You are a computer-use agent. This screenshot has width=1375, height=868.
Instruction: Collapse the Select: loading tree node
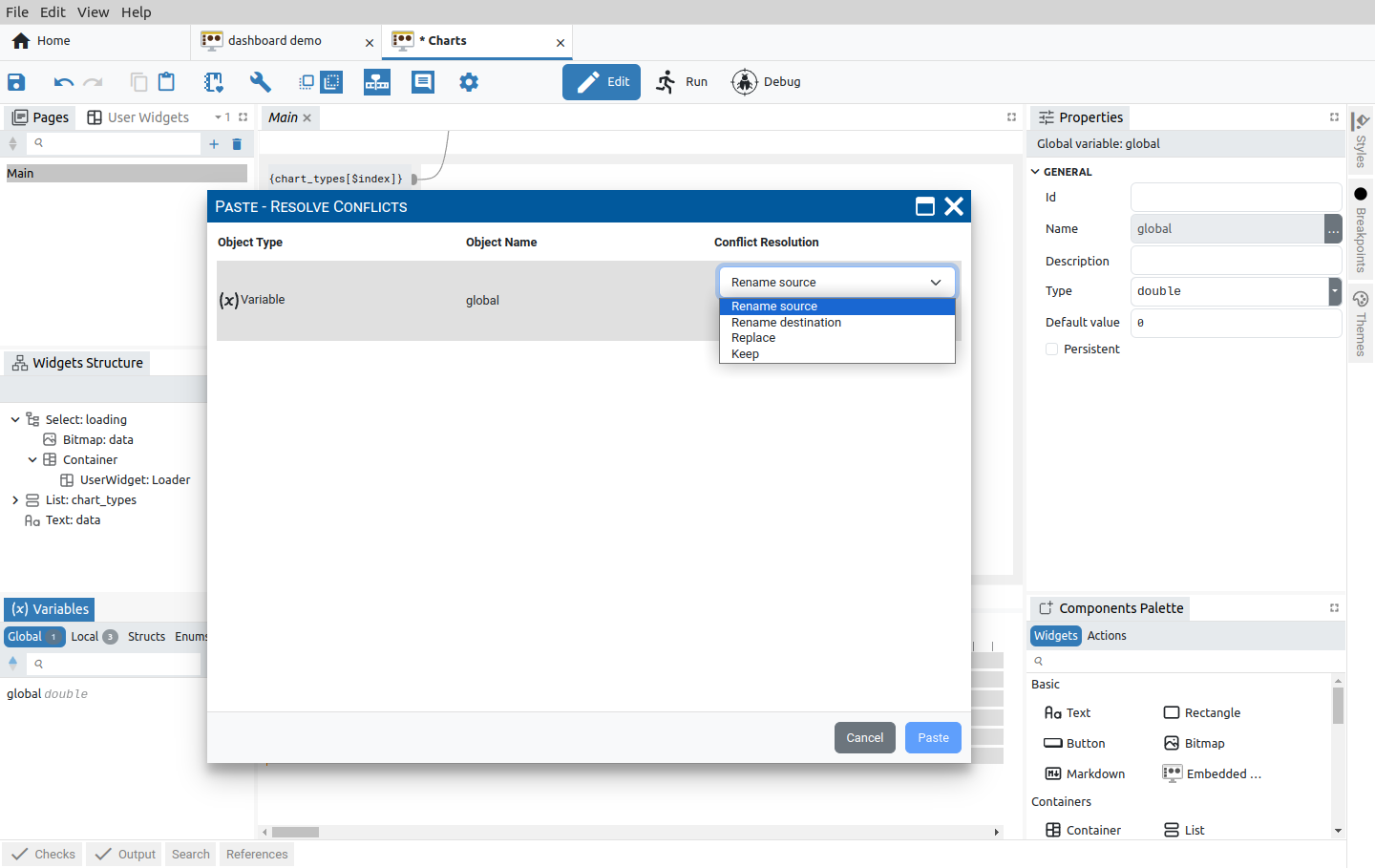[x=15, y=420]
